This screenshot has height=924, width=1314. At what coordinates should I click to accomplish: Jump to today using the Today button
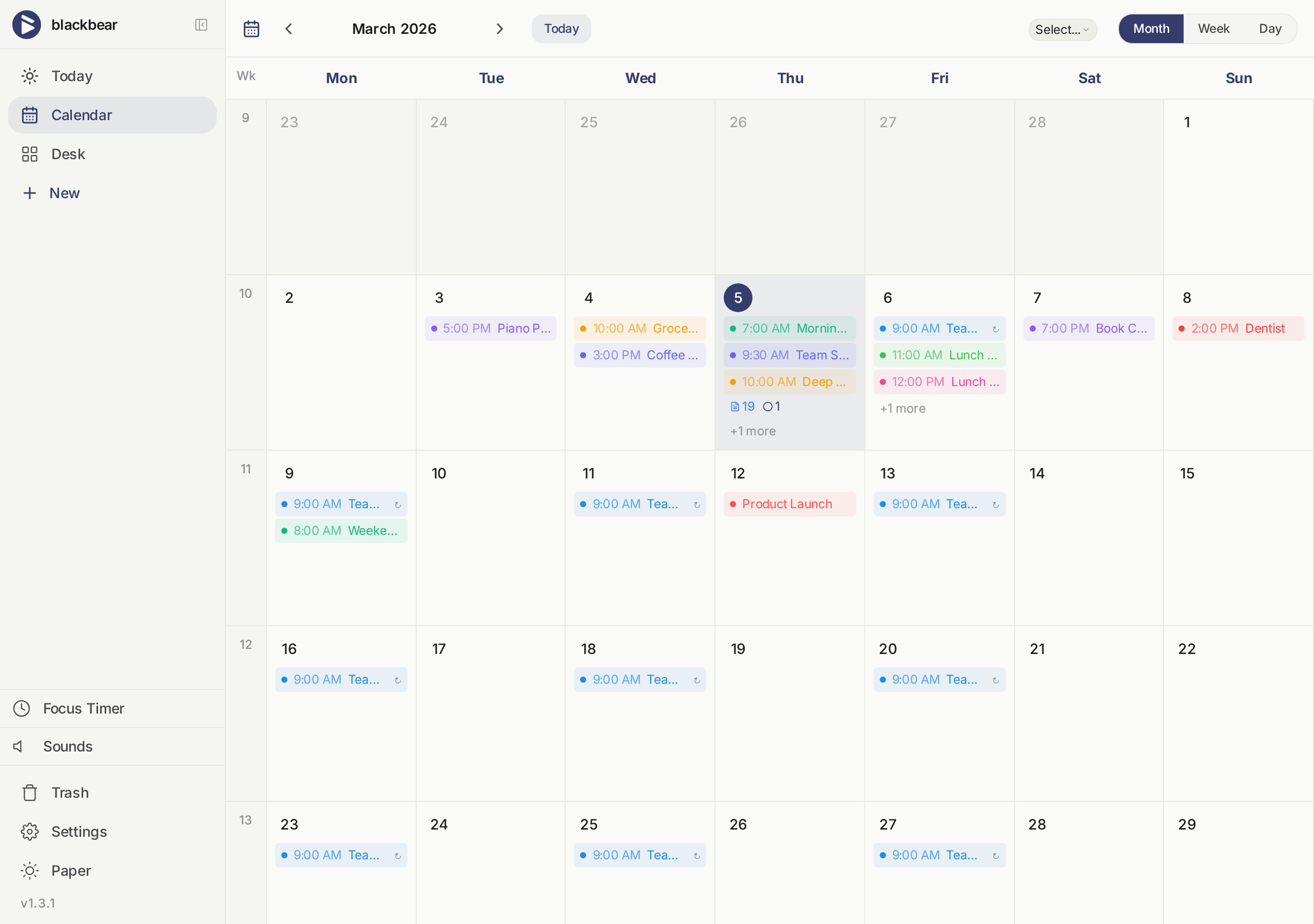click(x=561, y=28)
